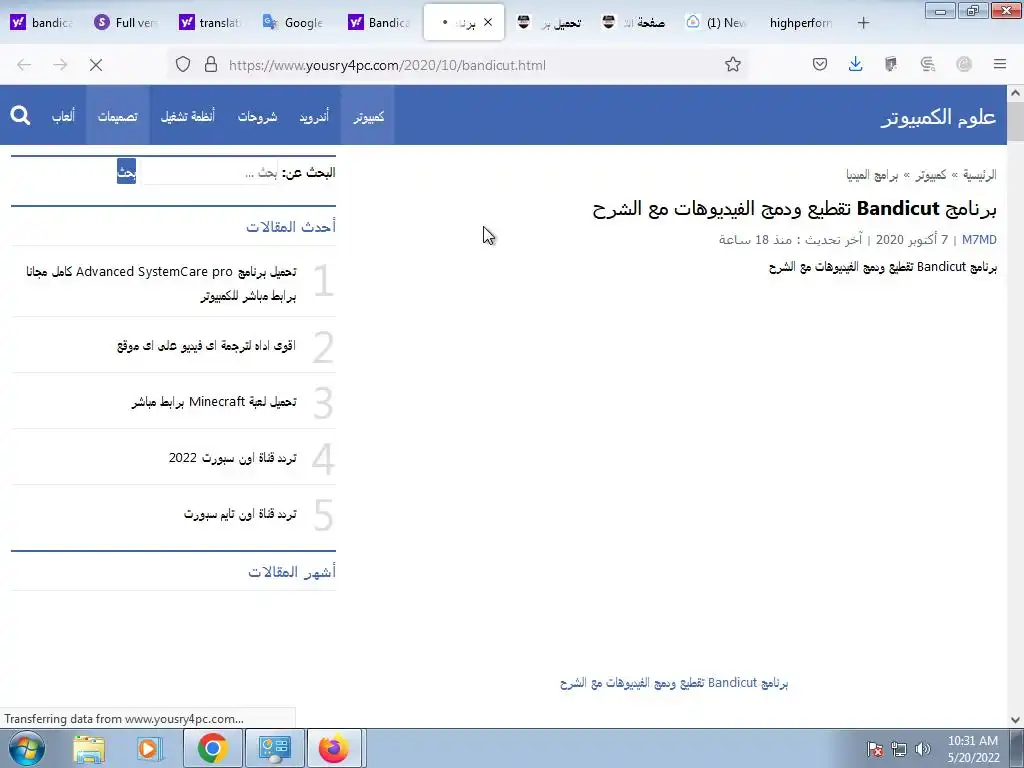
Task: Open the network tray icon
Action: (899, 749)
